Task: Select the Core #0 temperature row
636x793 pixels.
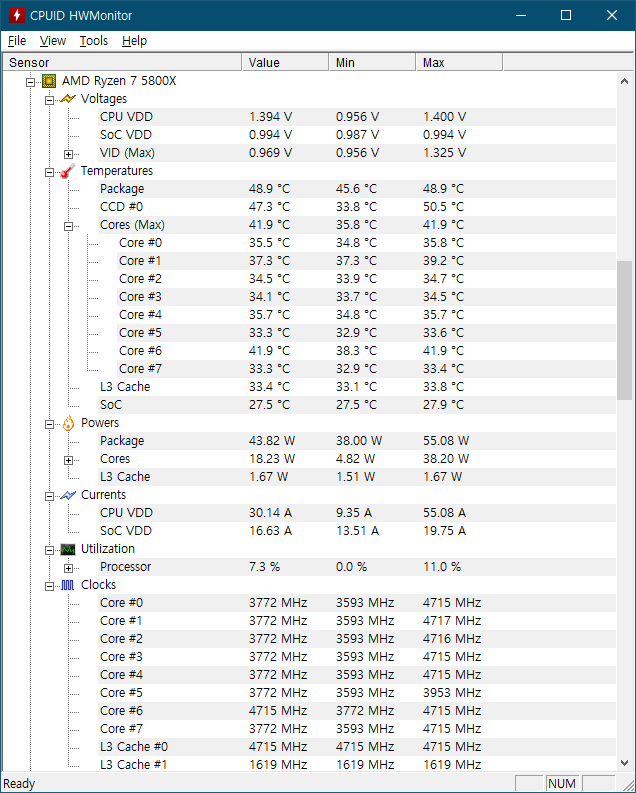Action: pos(367,243)
